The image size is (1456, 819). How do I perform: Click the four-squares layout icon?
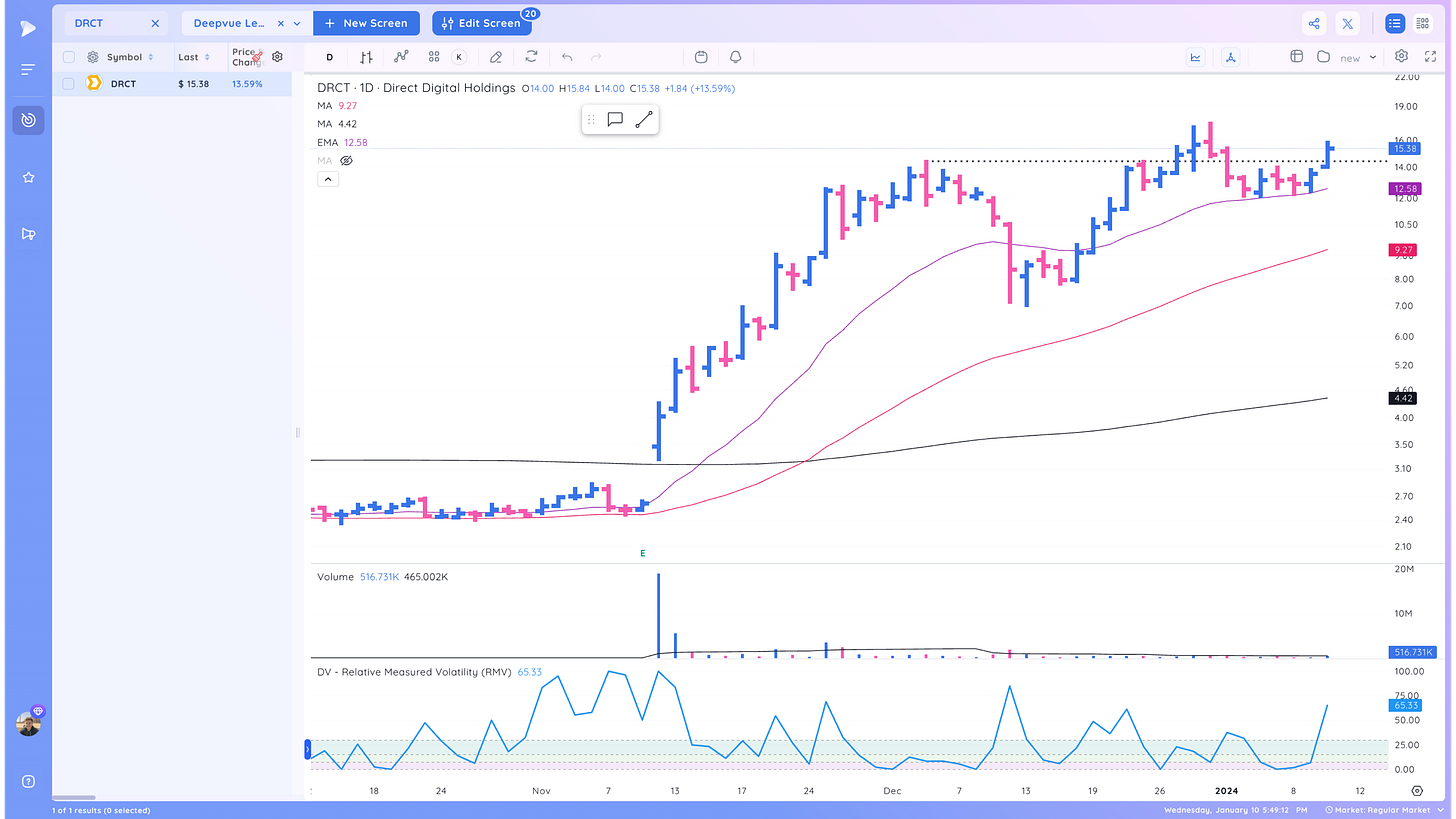[x=434, y=57]
